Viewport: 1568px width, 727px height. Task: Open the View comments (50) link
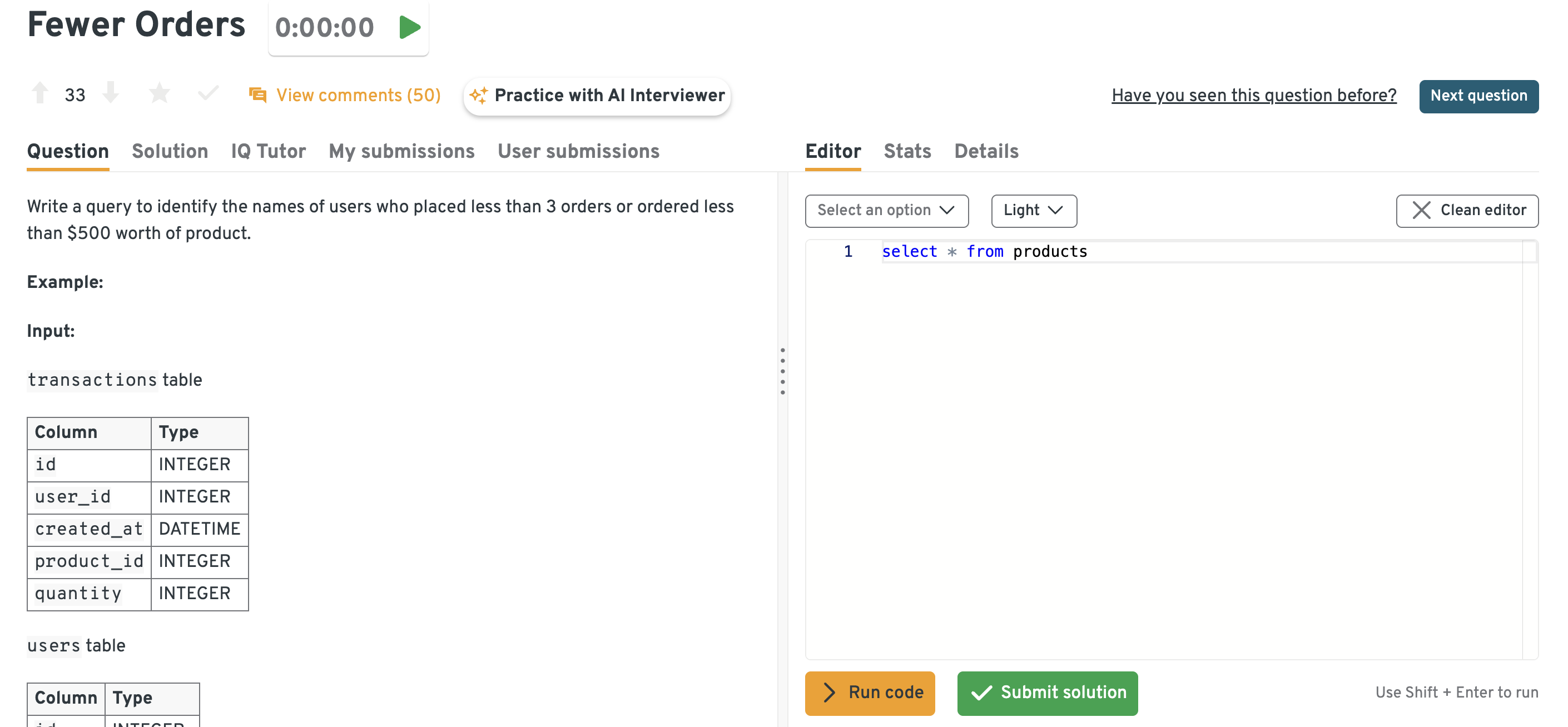[358, 96]
